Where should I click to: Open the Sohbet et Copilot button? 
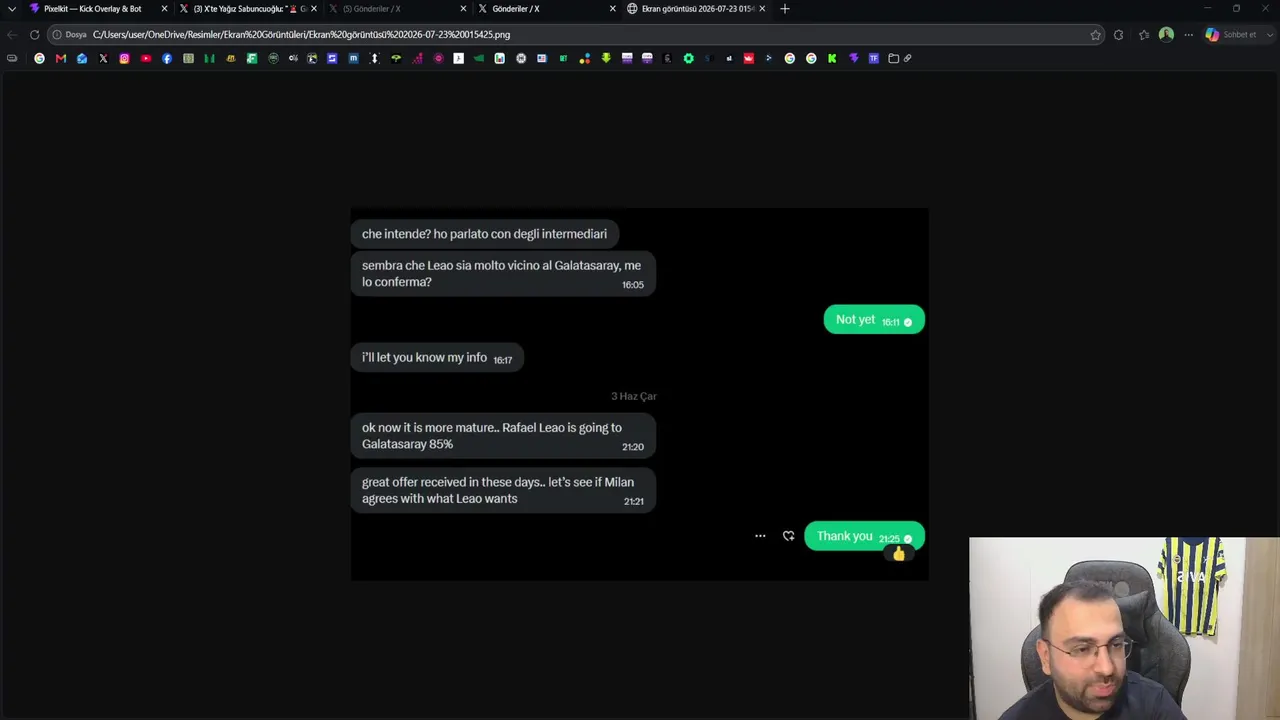pos(1231,34)
